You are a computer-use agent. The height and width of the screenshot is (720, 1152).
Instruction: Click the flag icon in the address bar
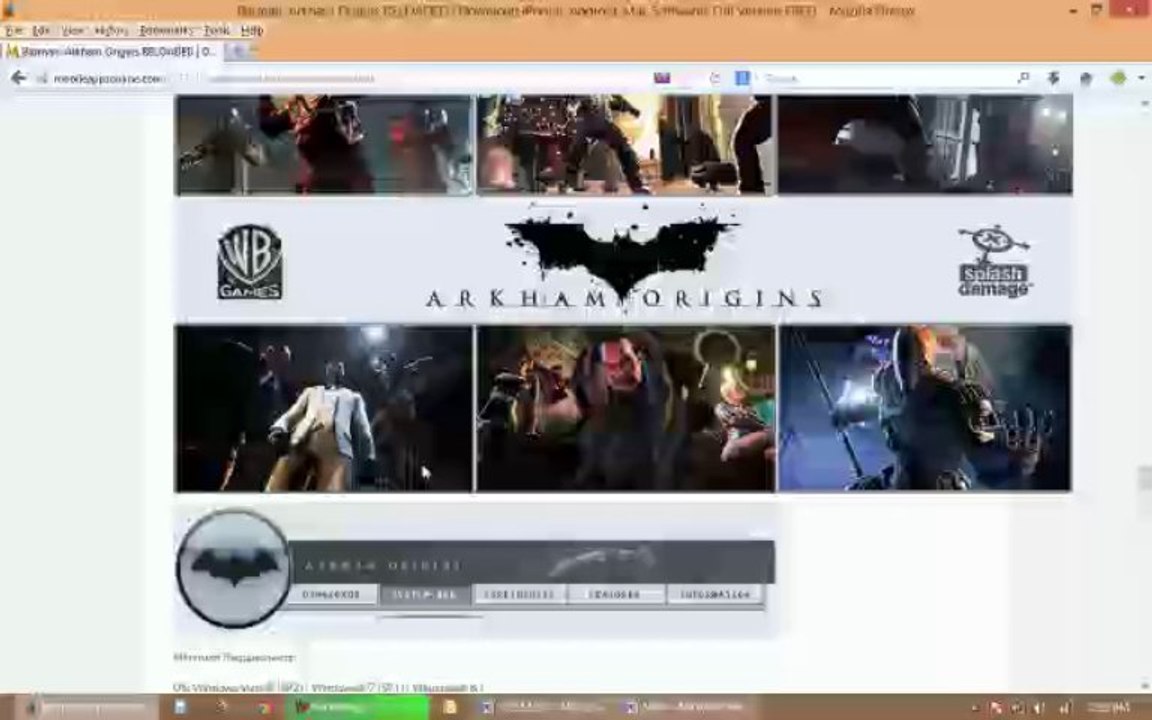click(662, 78)
